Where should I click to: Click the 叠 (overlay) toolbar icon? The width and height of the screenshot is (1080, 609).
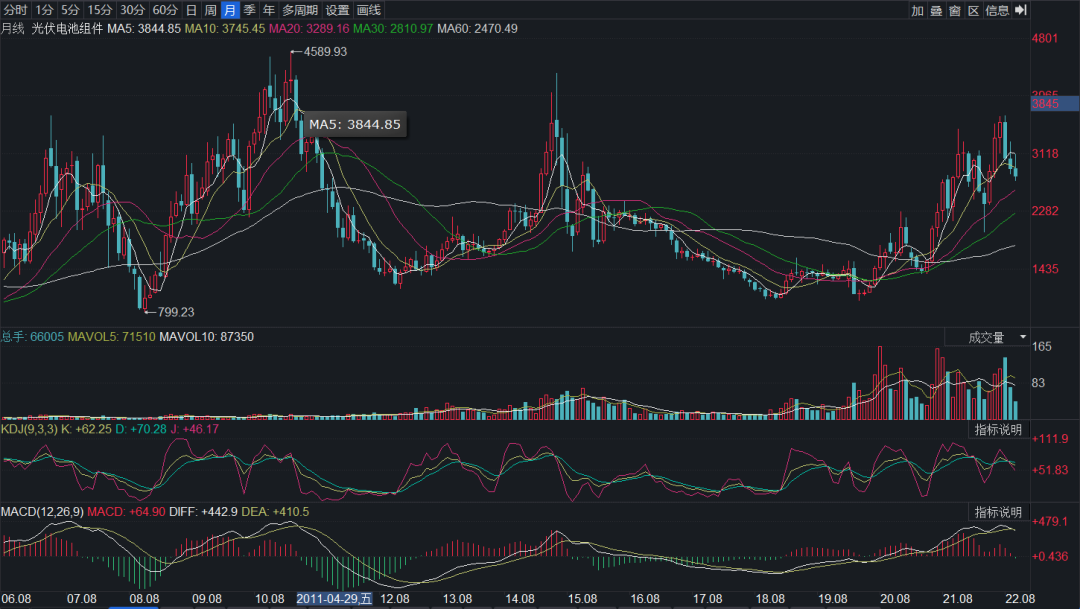point(936,10)
